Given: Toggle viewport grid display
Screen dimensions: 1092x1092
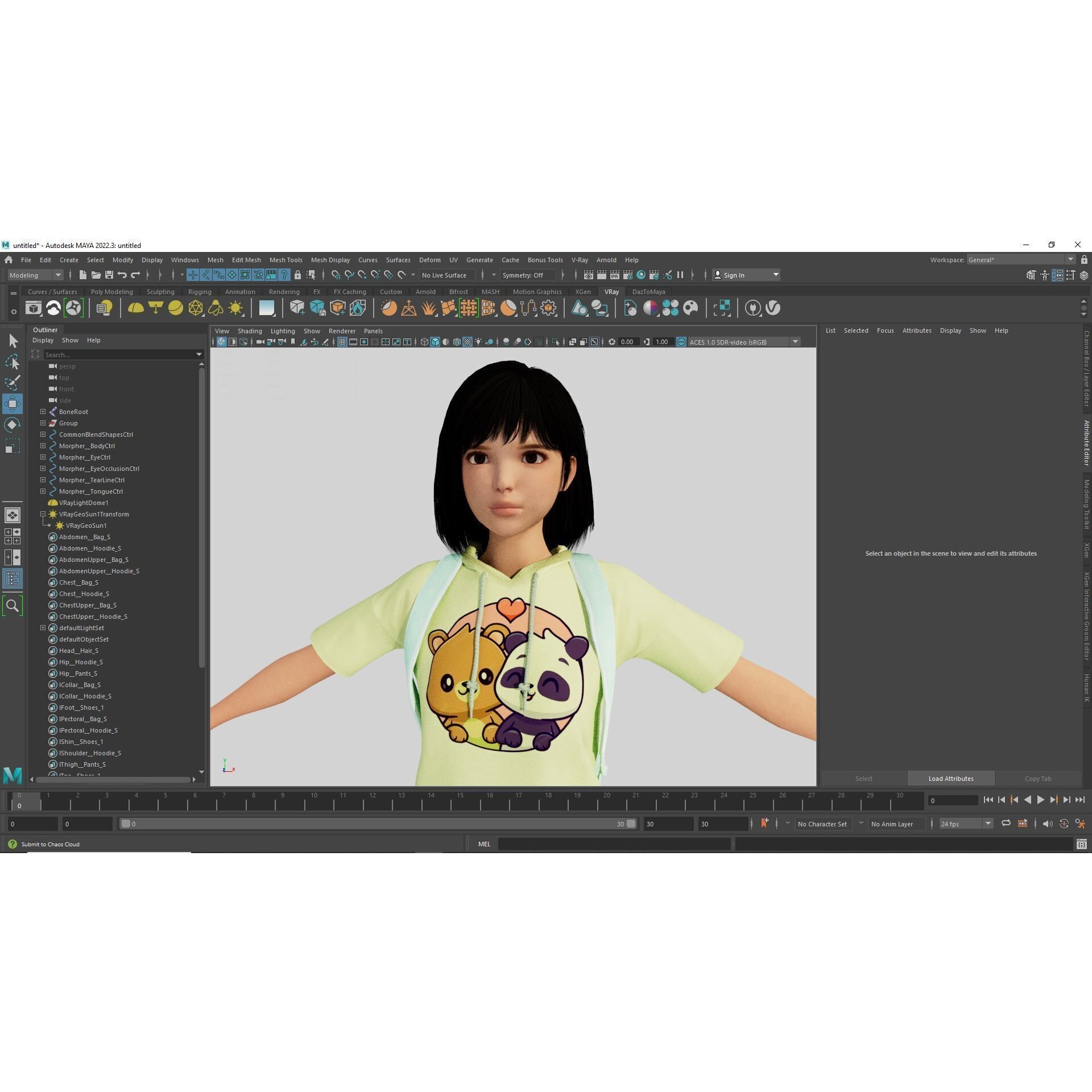Looking at the screenshot, I should [342, 342].
